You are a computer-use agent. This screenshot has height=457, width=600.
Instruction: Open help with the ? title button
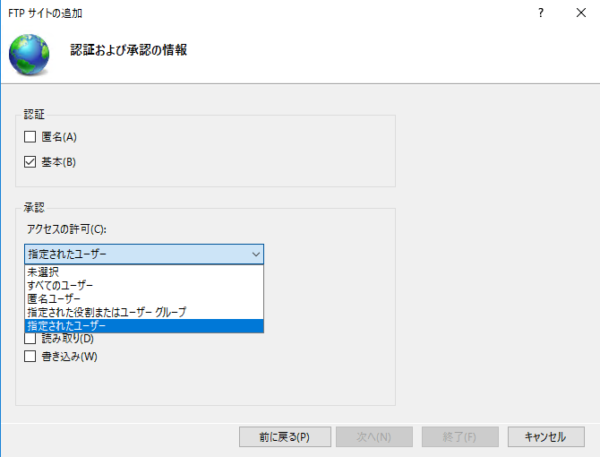(541, 13)
